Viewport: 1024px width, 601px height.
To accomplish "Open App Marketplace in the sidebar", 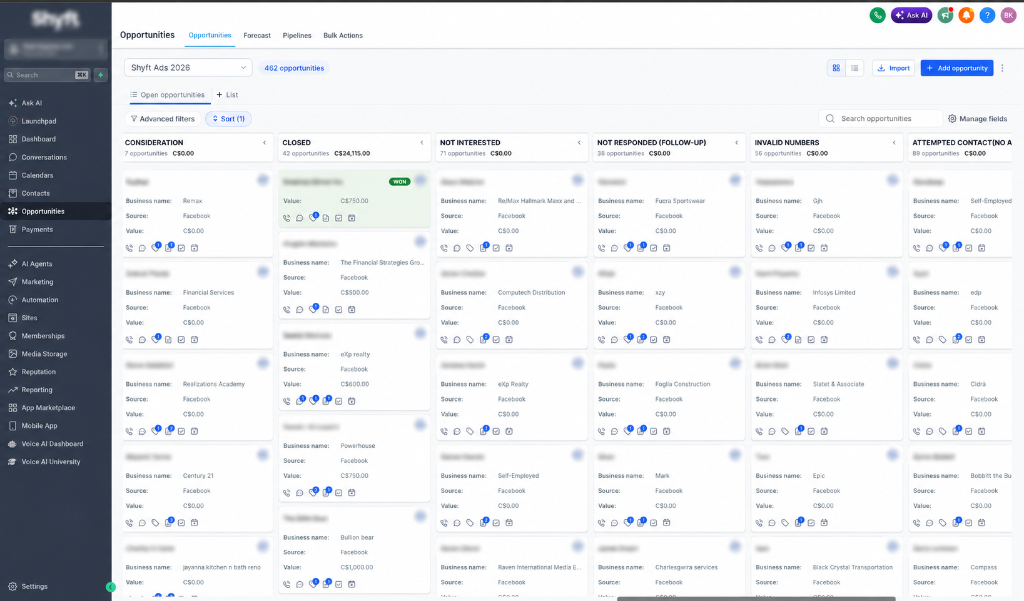I will pyautogui.click(x=48, y=408).
